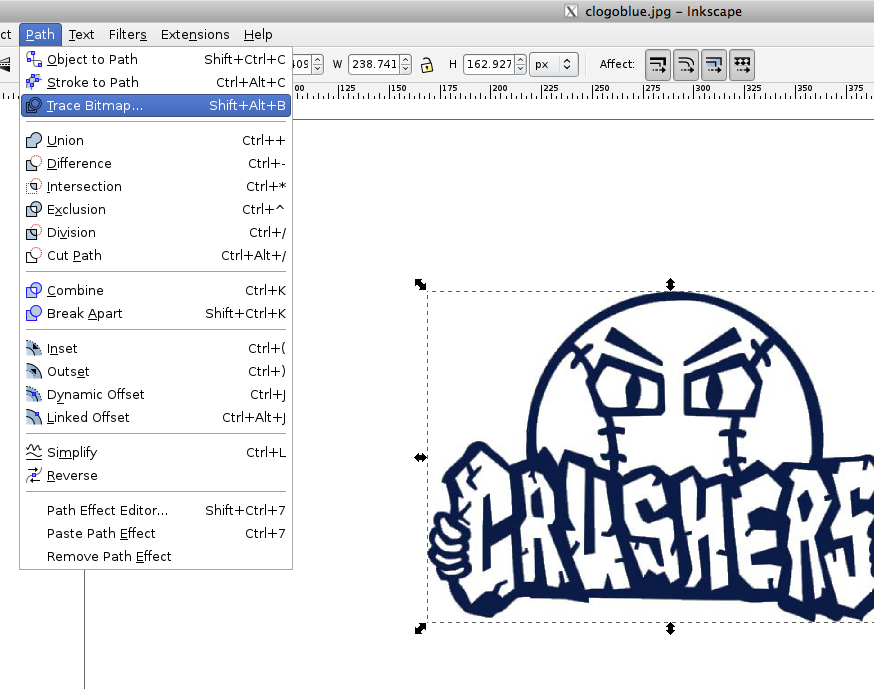The height and width of the screenshot is (689, 874).
Task: Click the Object to Path icon
Action: [x=33, y=59]
